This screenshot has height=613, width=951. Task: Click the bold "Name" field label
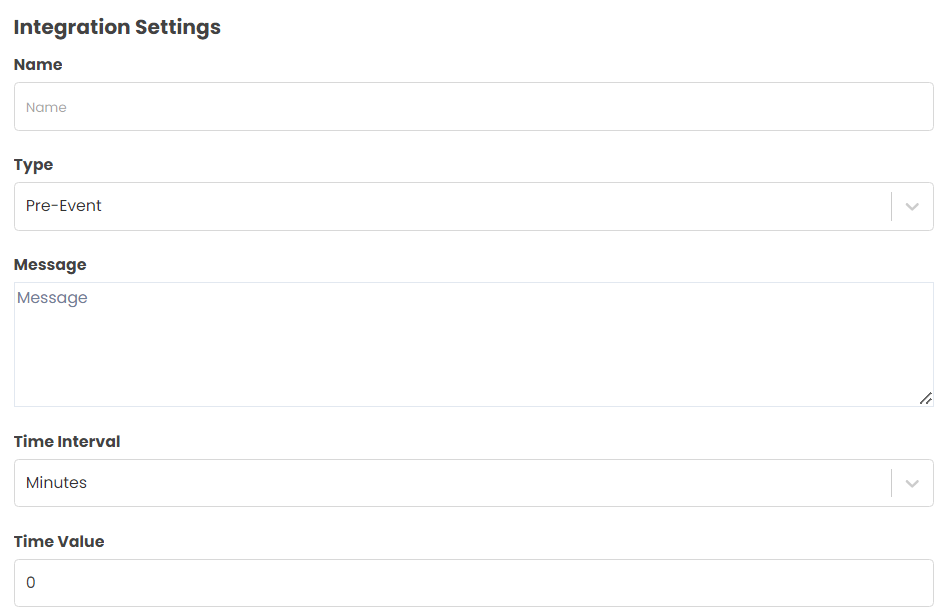click(38, 65)
